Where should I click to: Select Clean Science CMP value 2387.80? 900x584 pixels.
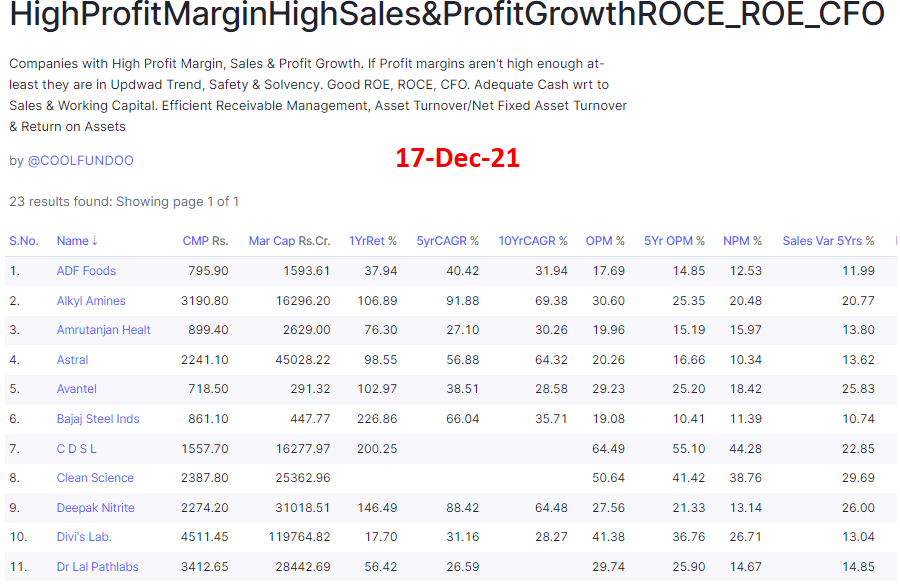(205, 478)
